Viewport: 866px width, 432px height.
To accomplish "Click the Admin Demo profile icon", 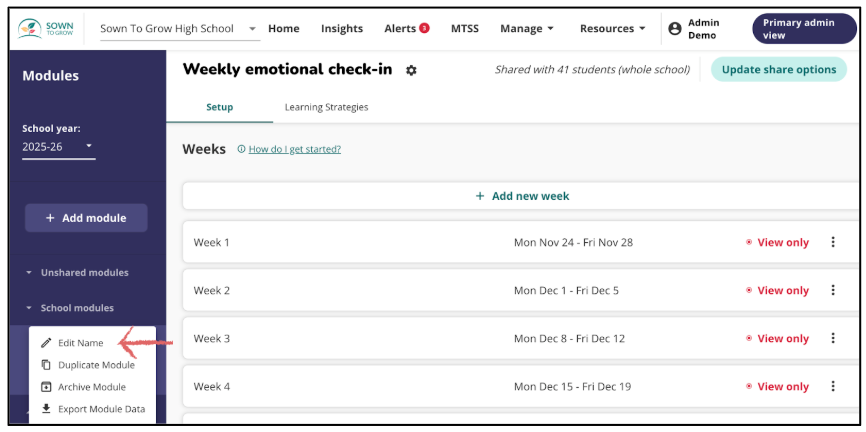I will point(675,29).
